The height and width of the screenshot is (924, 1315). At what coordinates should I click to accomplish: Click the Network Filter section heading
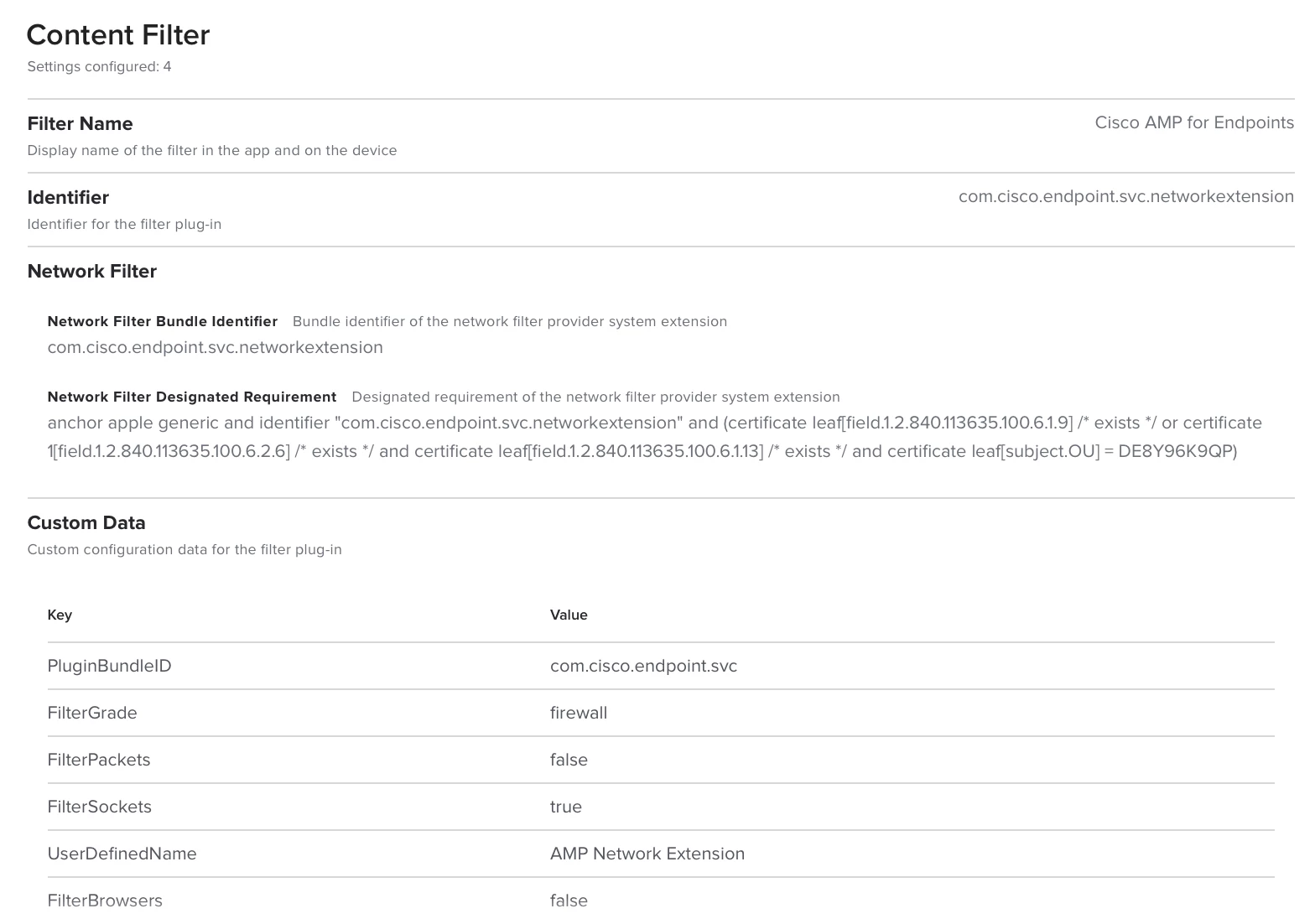point(92,271)
